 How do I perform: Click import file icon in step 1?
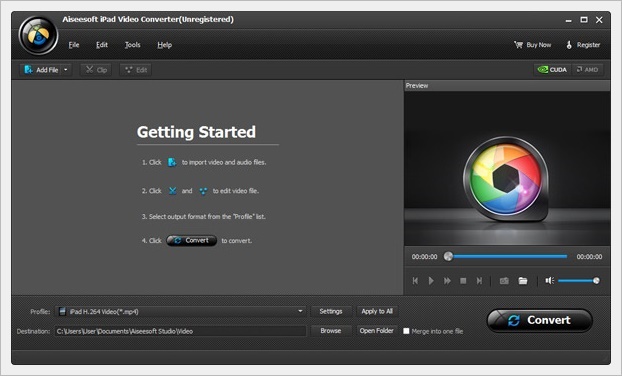[x=172, y=162]
